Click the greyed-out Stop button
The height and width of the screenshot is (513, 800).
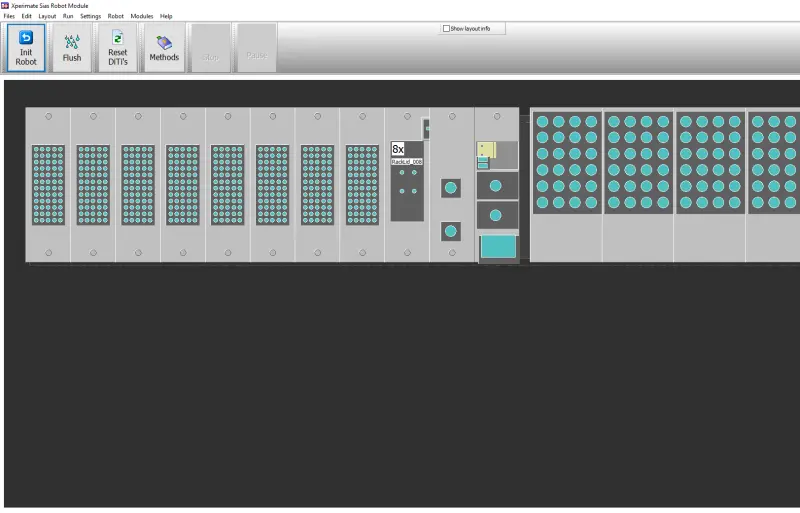(211, 47)
